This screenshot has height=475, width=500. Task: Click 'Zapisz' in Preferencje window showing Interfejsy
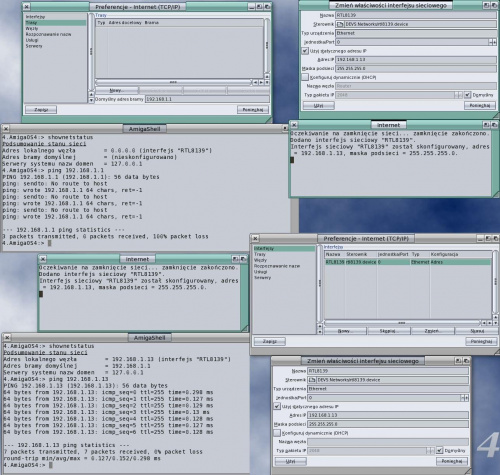[x=270, y=341]
